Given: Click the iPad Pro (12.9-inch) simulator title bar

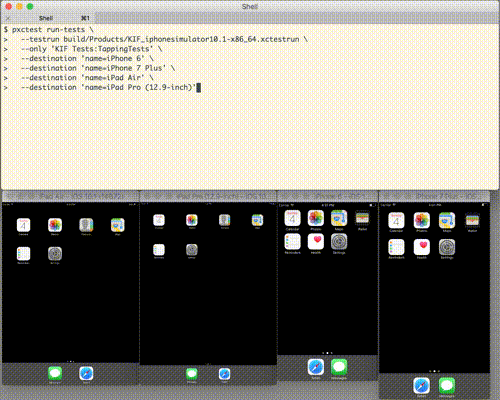Looking at the screenshot, I should click(x=208, y=196).
